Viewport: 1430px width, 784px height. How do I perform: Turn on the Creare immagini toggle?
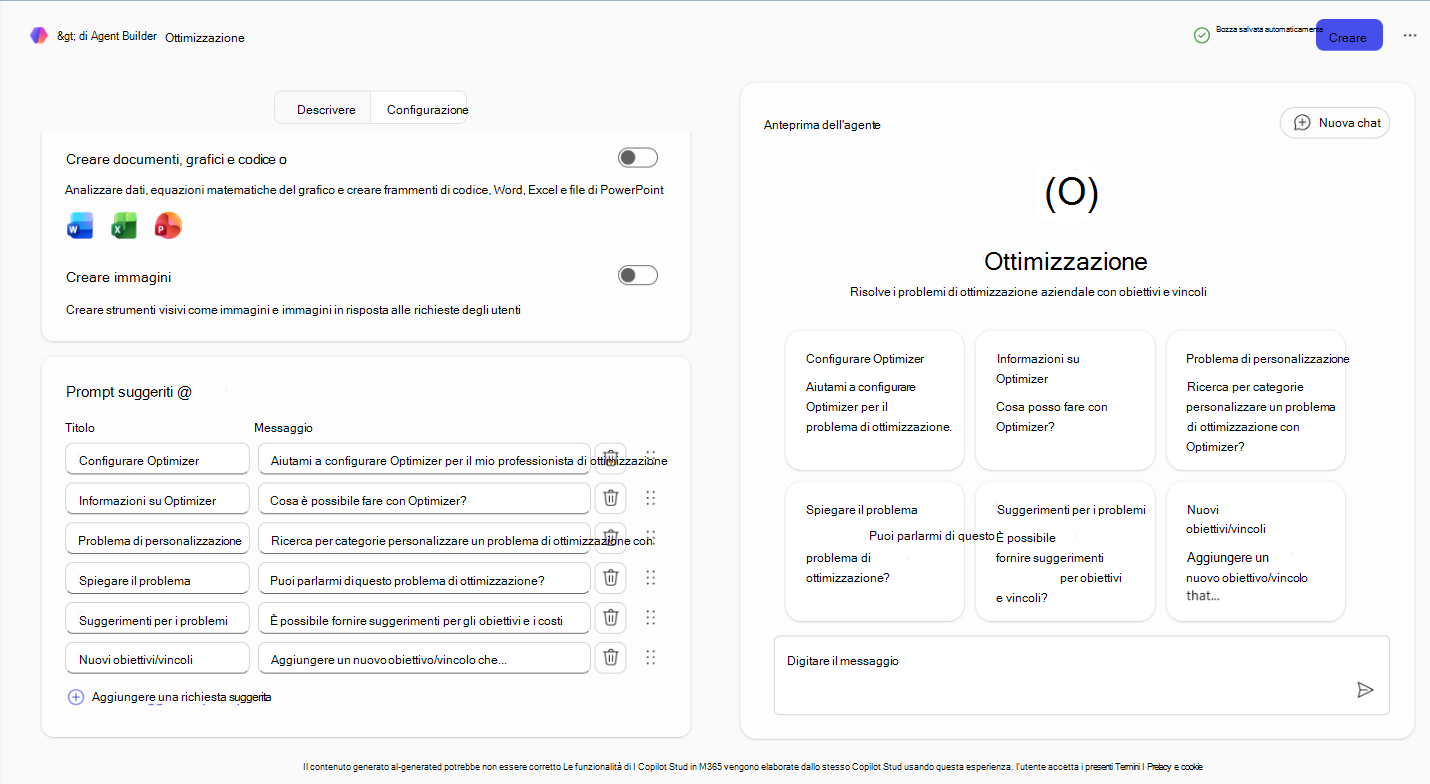[x=638, y=275]
